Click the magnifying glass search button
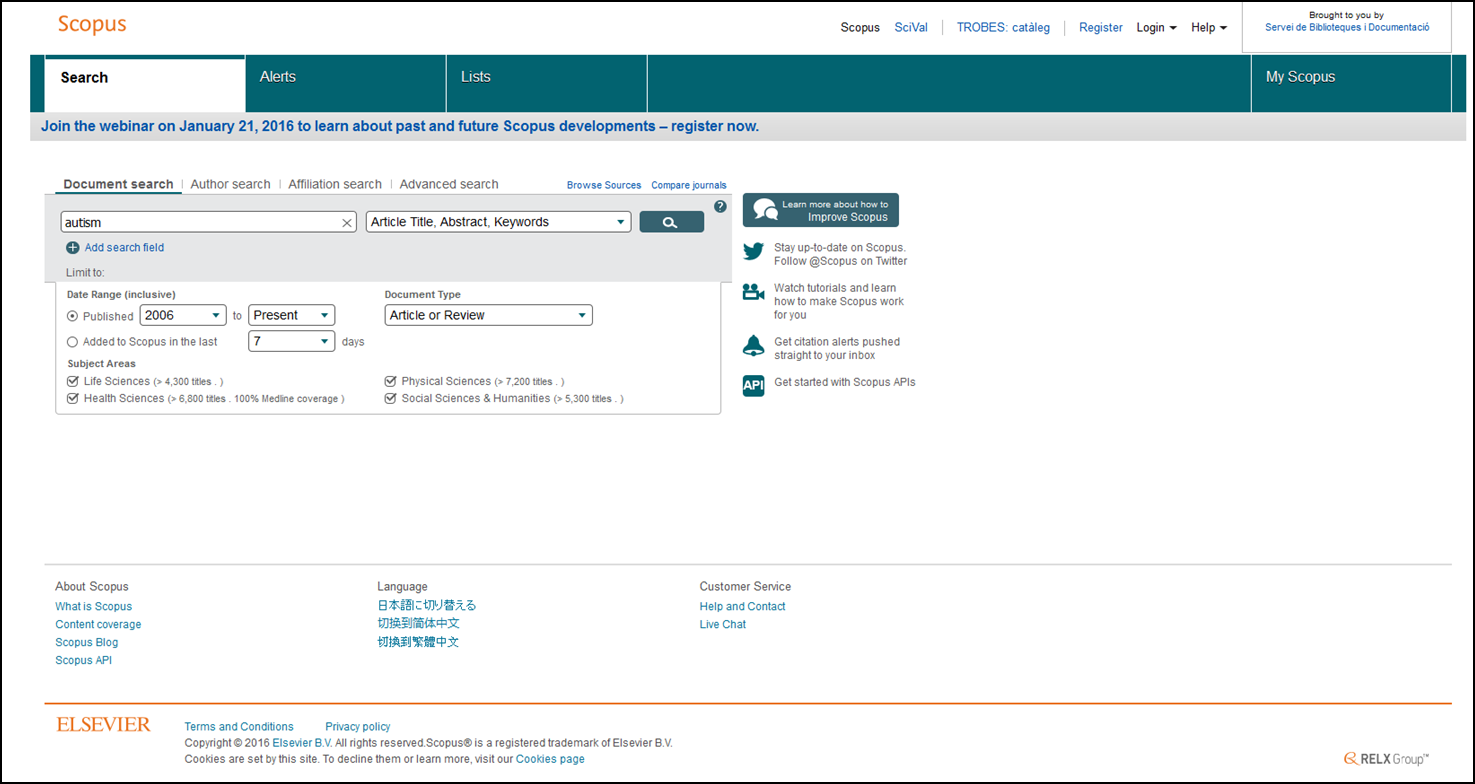 [671, 222]
